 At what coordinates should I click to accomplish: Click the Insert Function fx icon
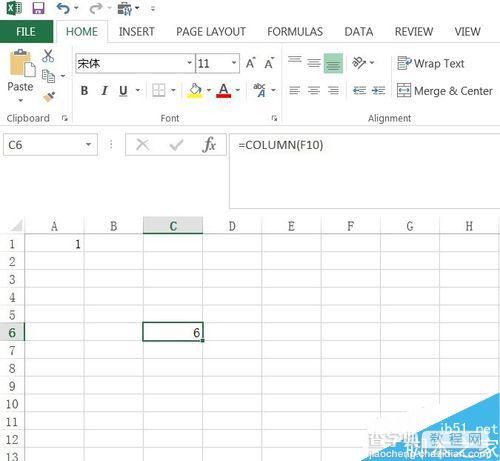click(209, 145)
